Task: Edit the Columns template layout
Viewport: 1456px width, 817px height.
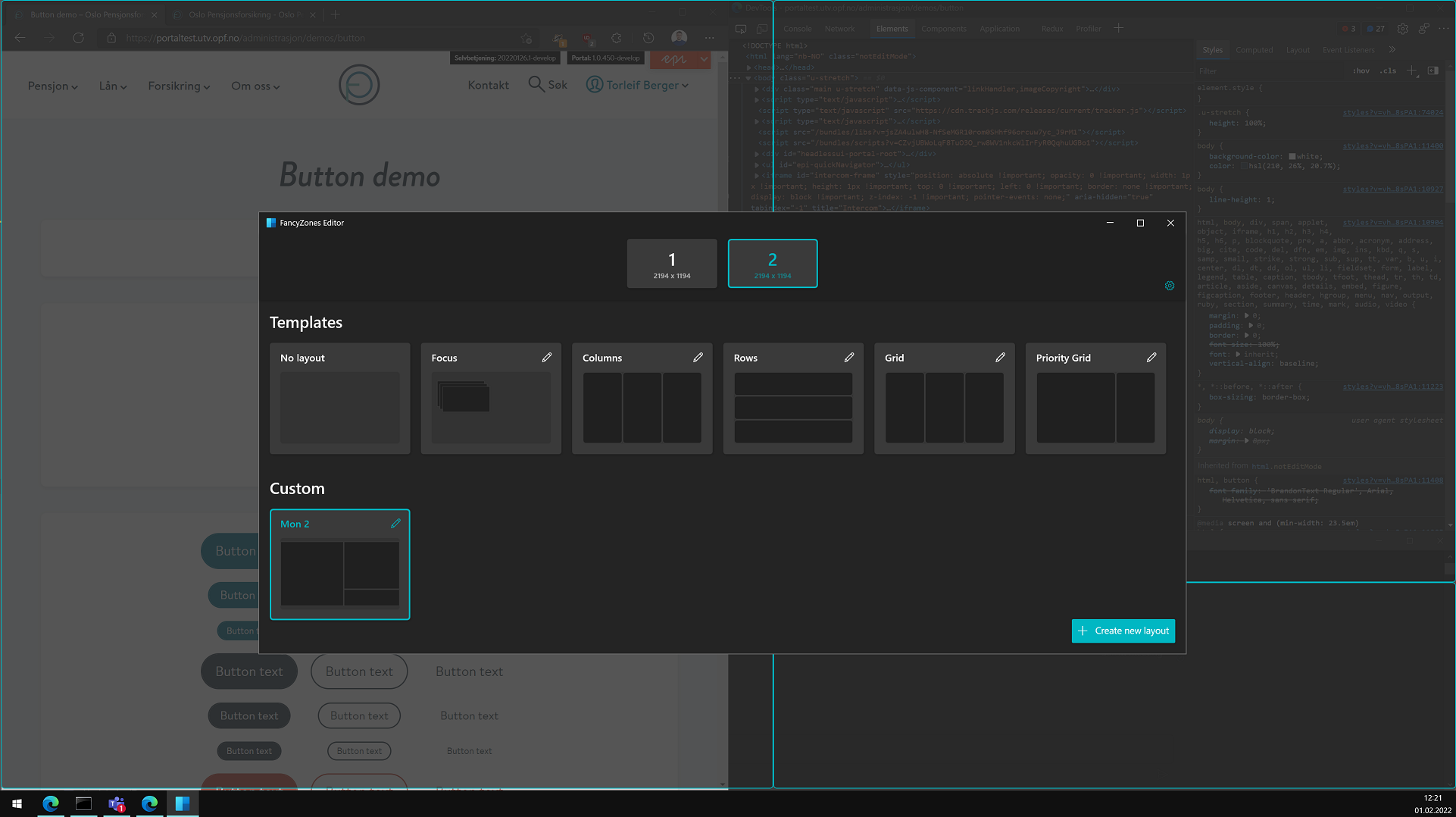Action: [x=698, y=357]
